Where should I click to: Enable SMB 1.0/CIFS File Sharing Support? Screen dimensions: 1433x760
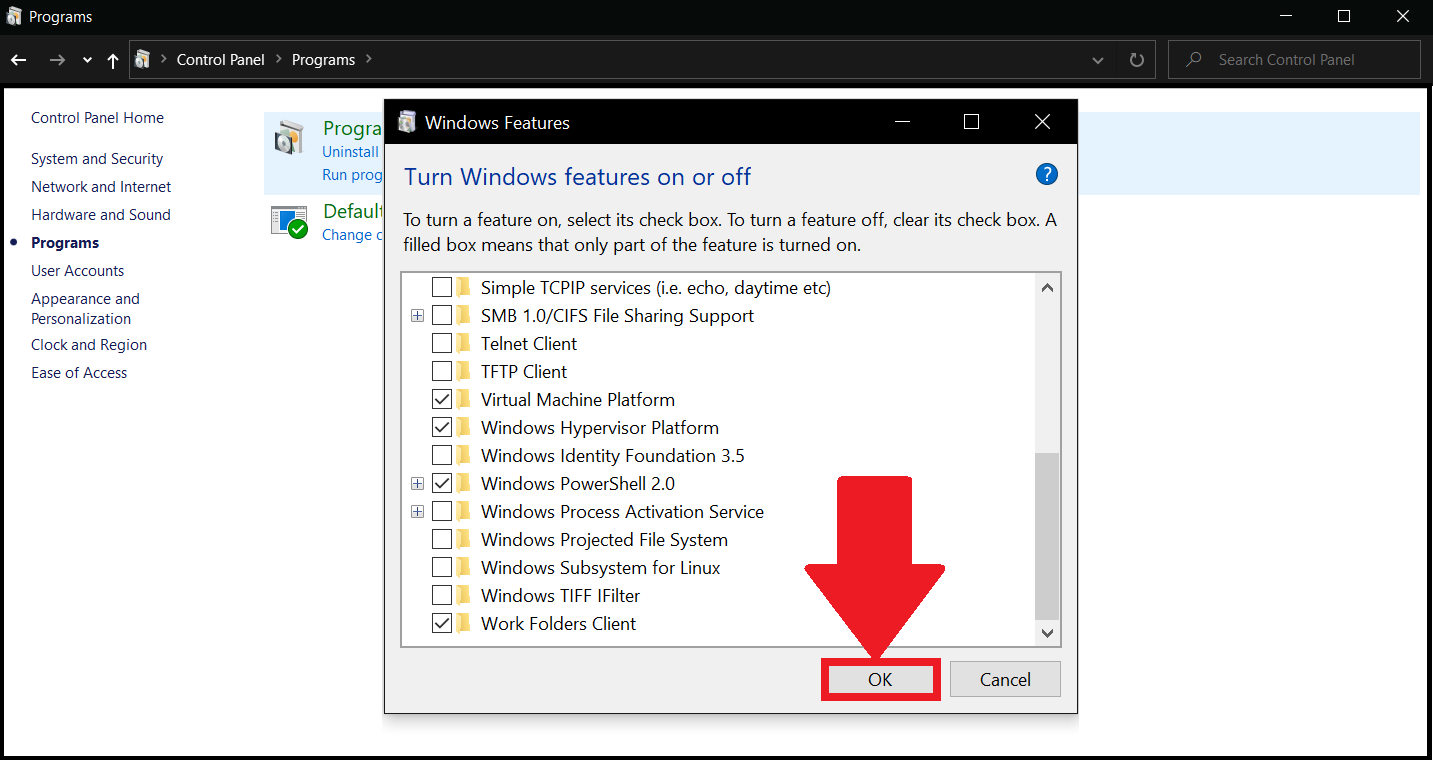442,316
